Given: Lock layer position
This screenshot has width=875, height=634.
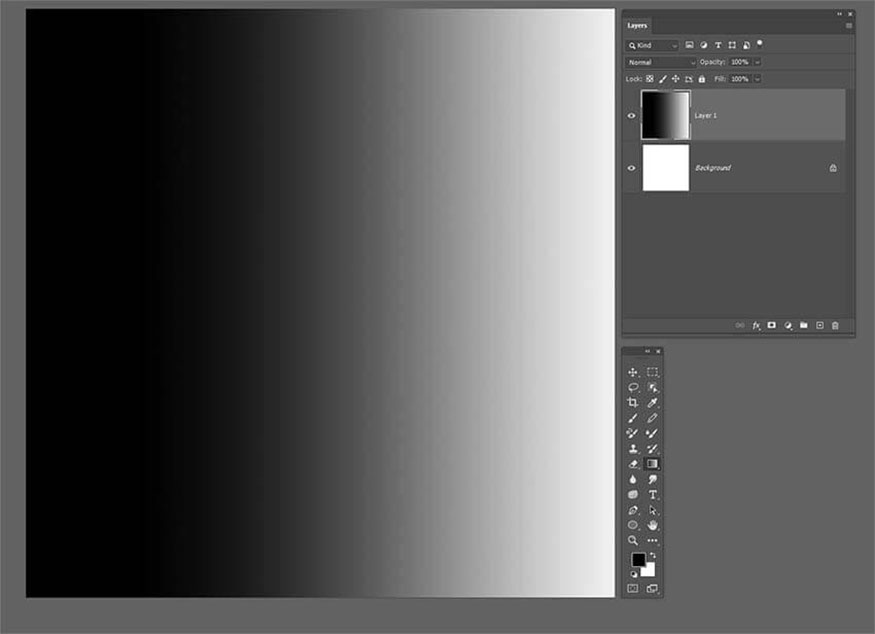Looking at the screenshot, I should [676, 79].
